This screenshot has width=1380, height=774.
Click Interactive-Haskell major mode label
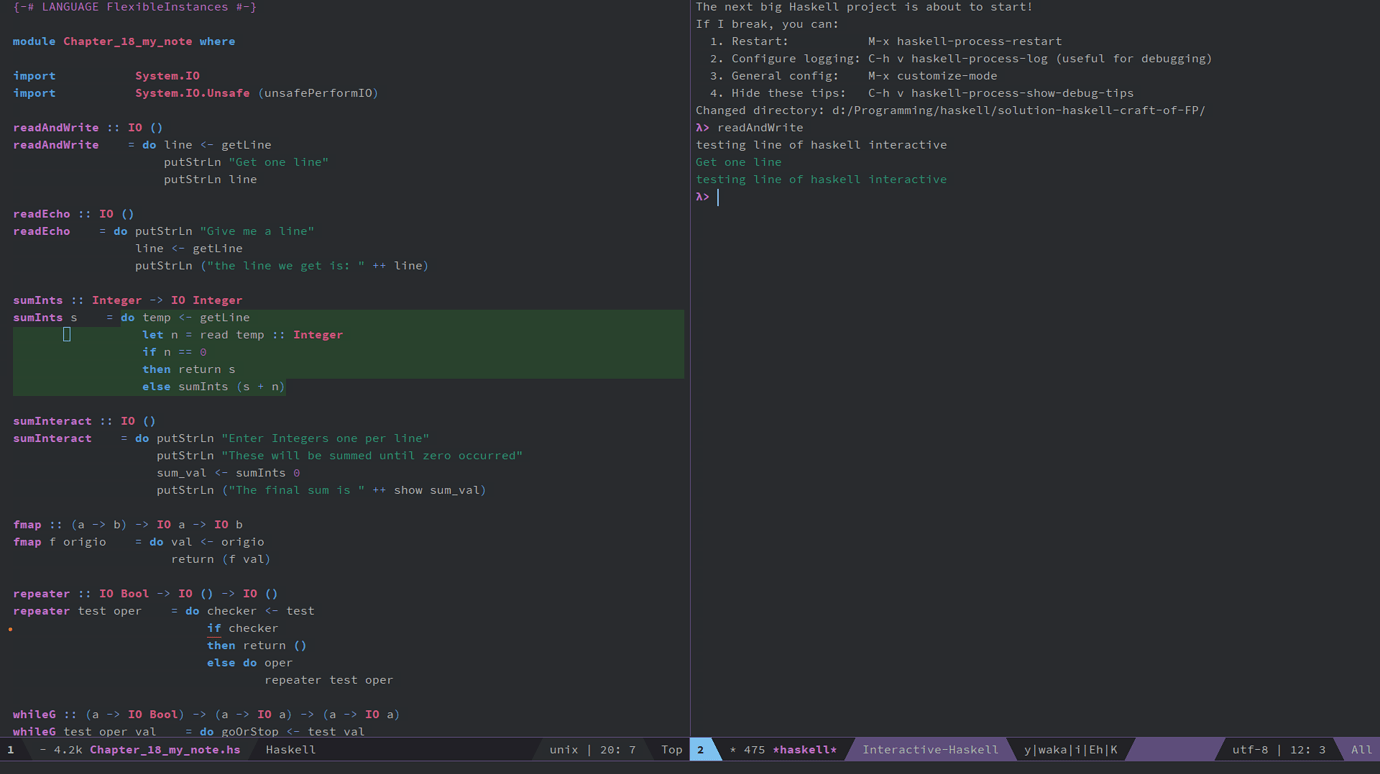(930, 749)
